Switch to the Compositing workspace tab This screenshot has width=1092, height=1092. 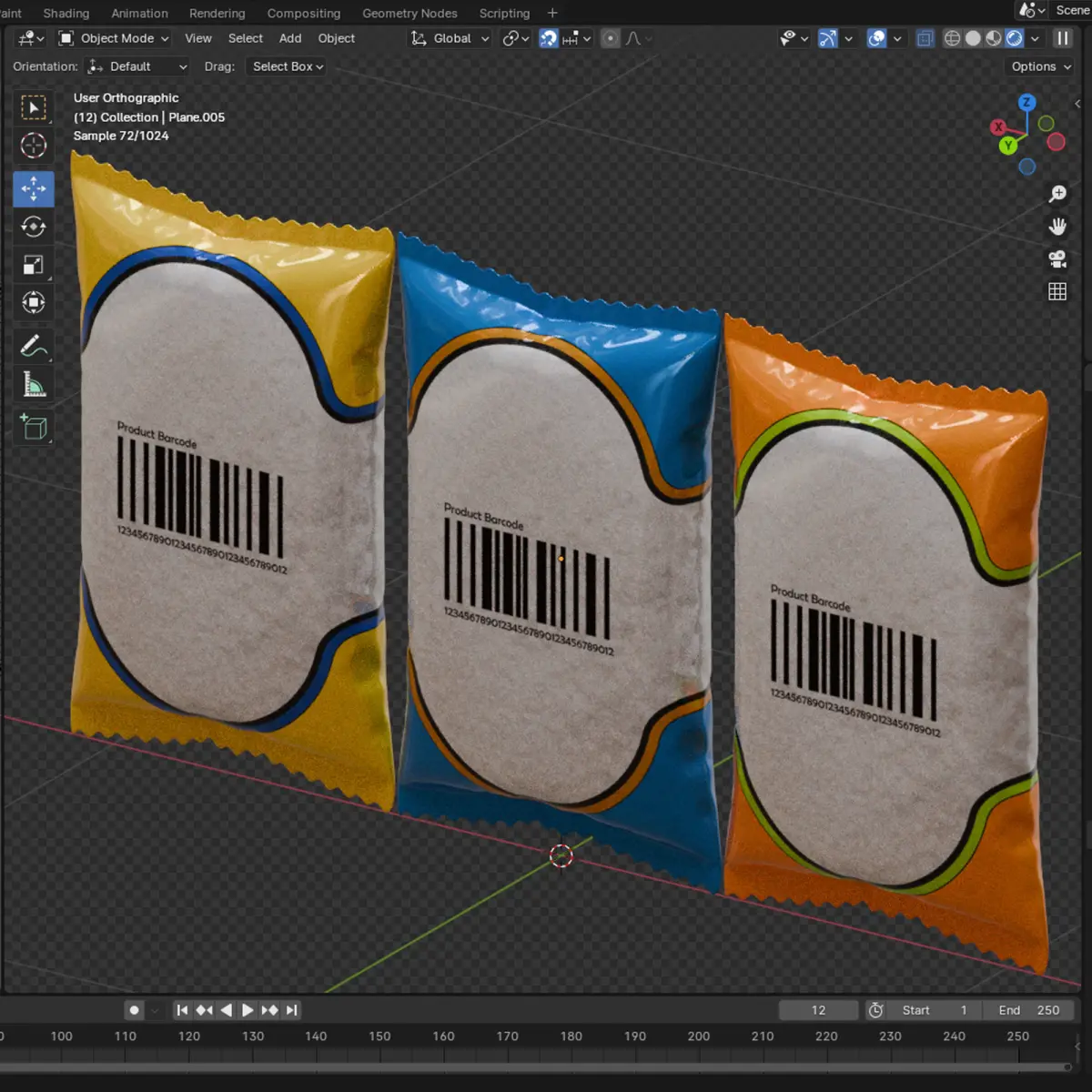point(303,14)
